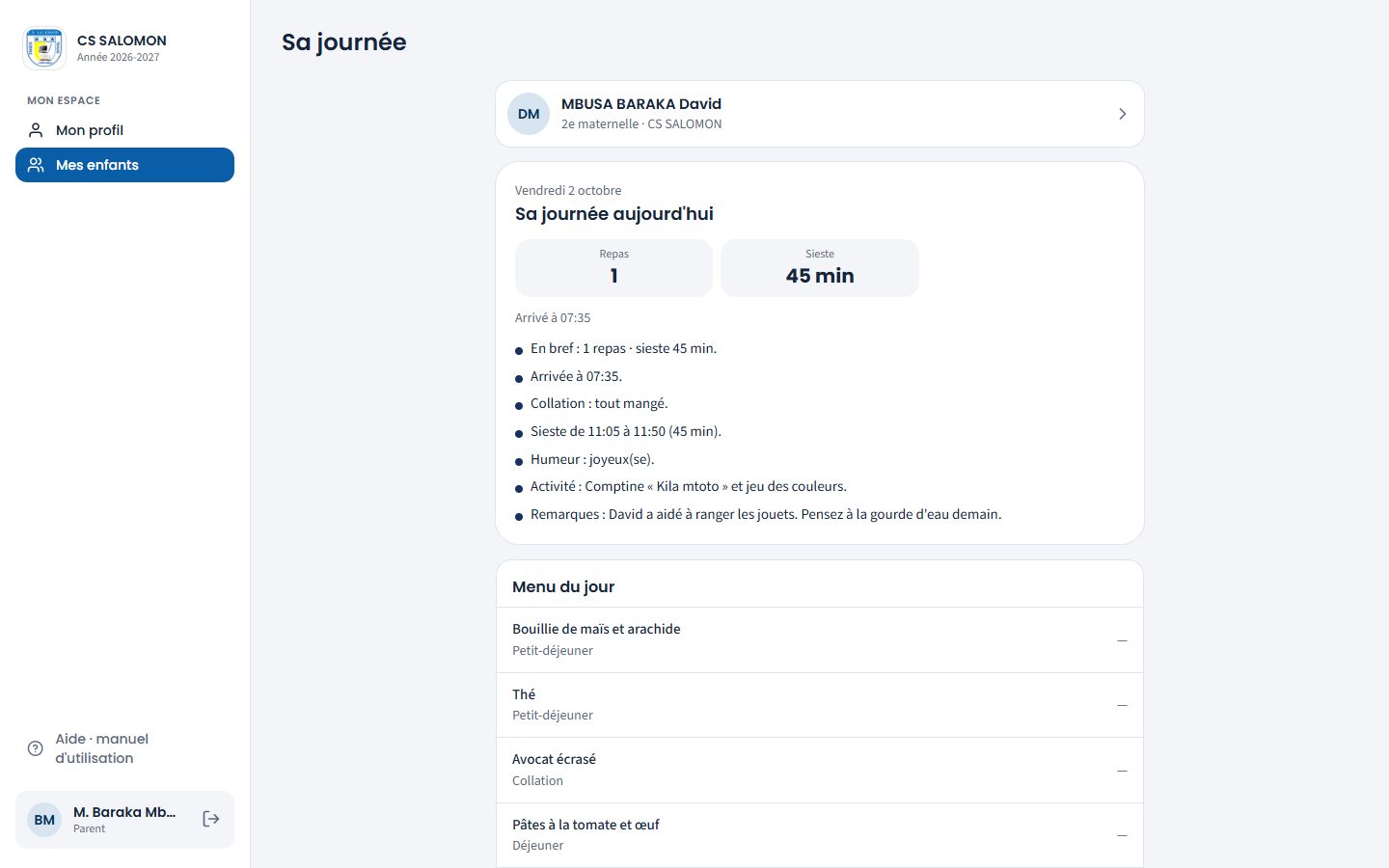Open child details via chevron arrow
Image resolution: width=1389 pixels, height=868 pixels.
[1122, 114]
